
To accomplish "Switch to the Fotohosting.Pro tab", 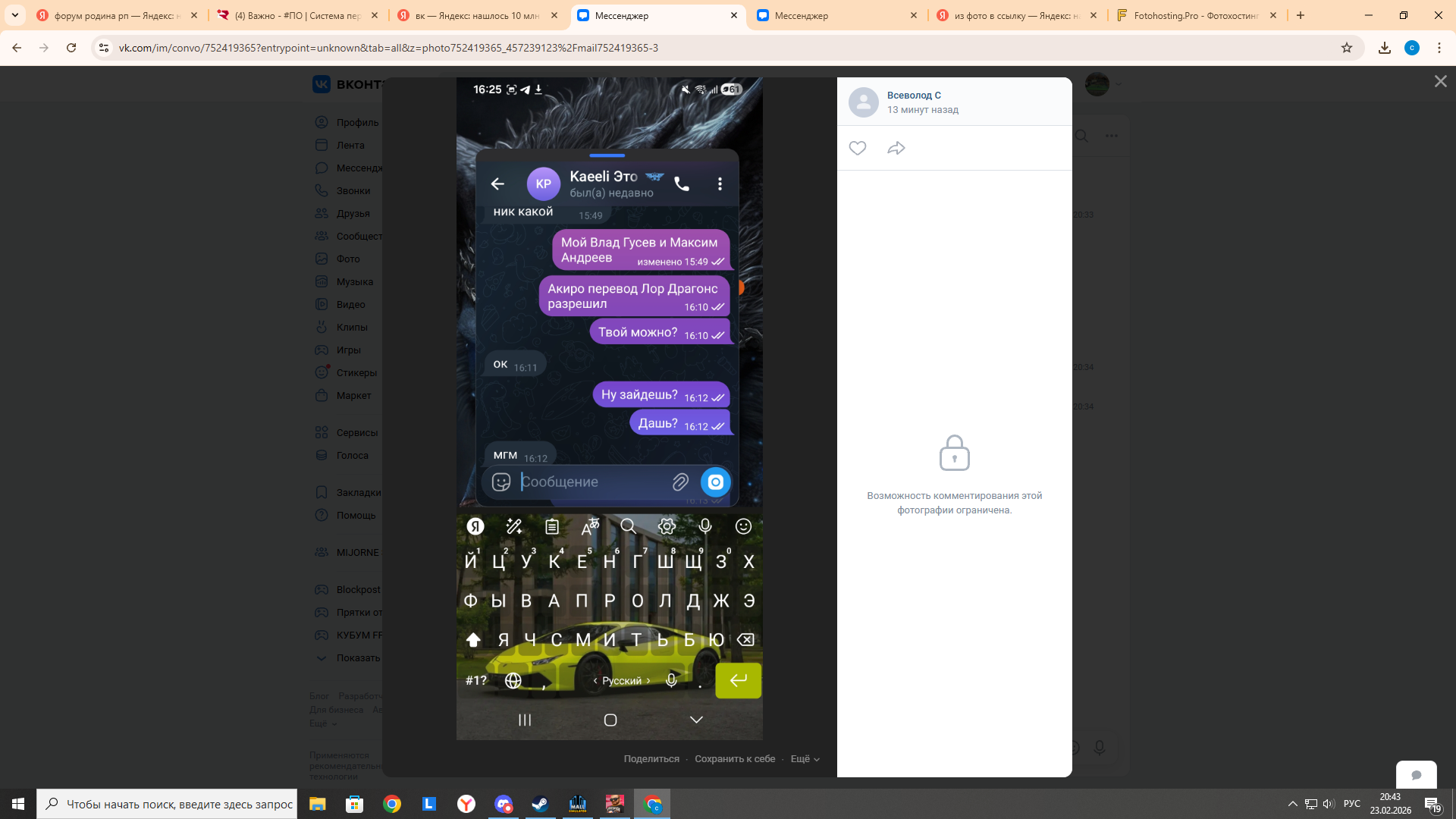I will click(1195, 15).
